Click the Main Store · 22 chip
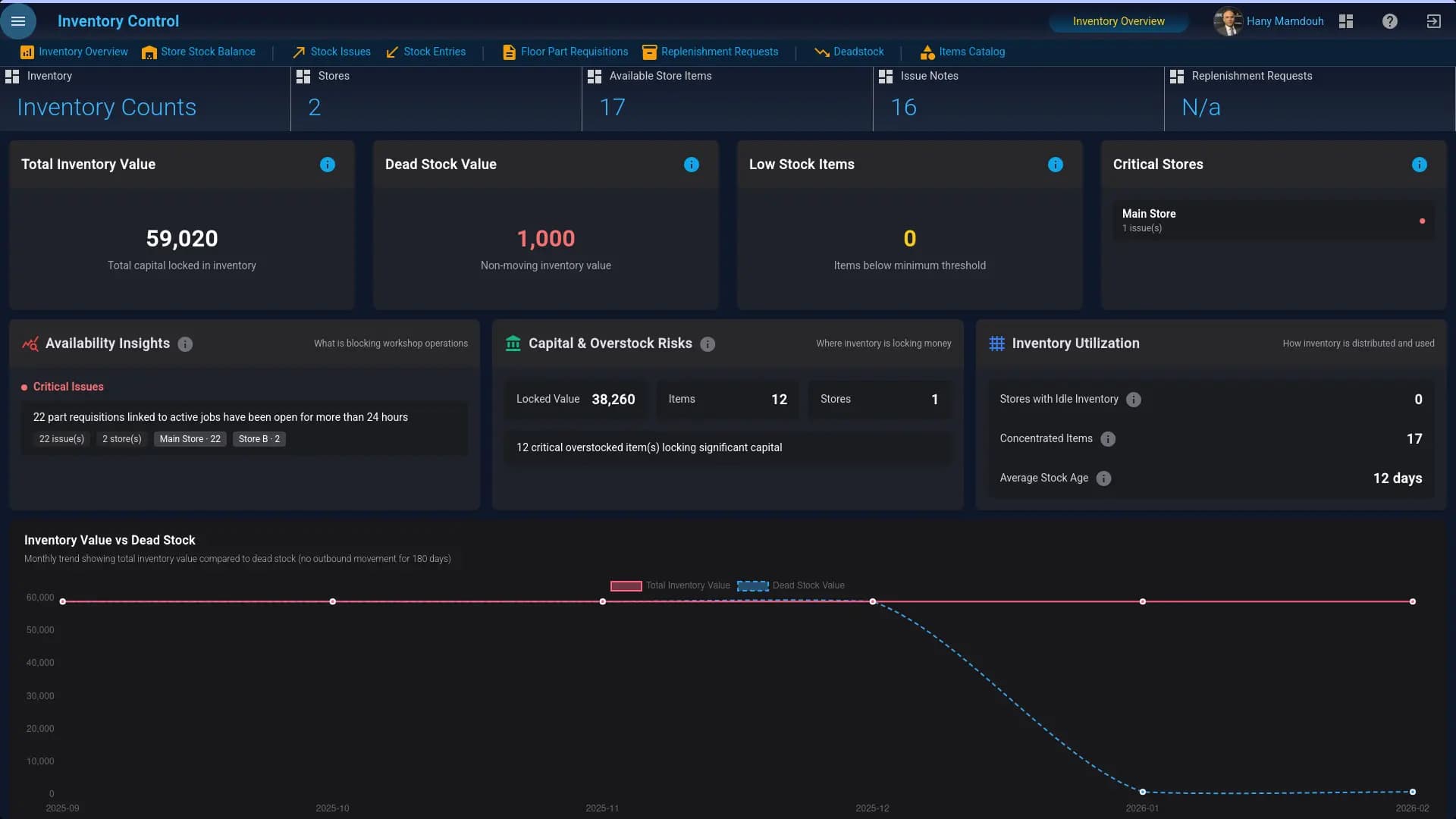Screen dimensions: 1456x819 190,439
